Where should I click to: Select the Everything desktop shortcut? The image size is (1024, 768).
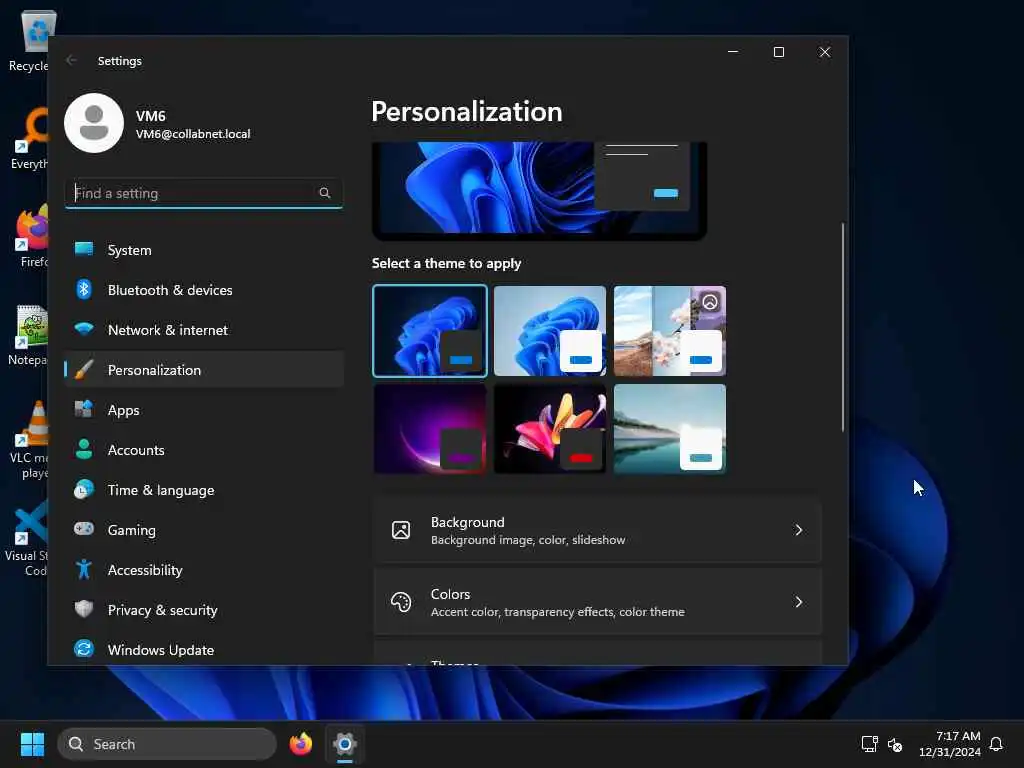[29, 138]
